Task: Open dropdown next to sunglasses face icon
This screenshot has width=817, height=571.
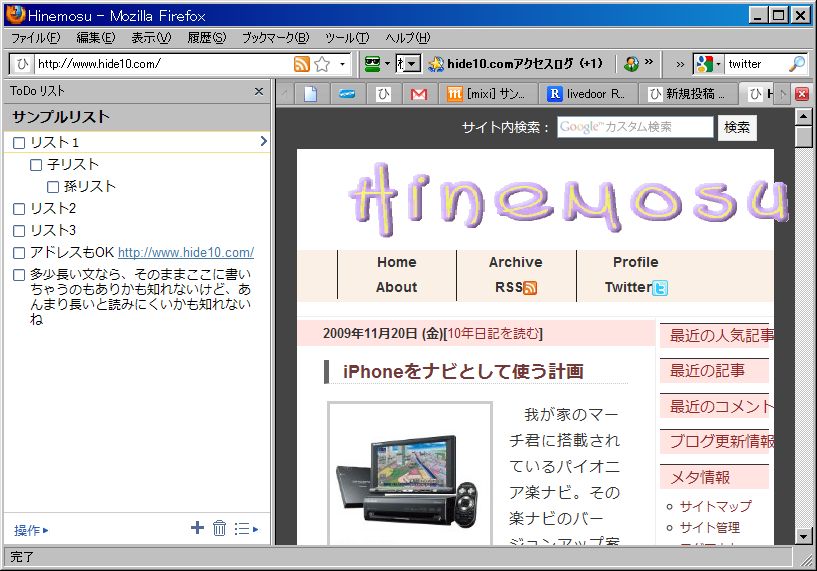Action: (x=387, y=64)
